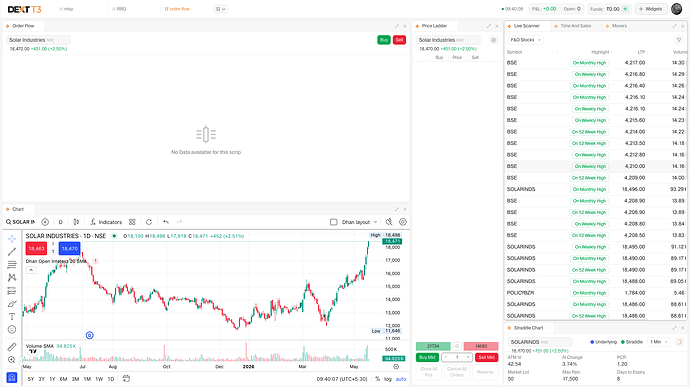Switch to the Movers tab
690x387 pixels.
[x=616, y=26]
